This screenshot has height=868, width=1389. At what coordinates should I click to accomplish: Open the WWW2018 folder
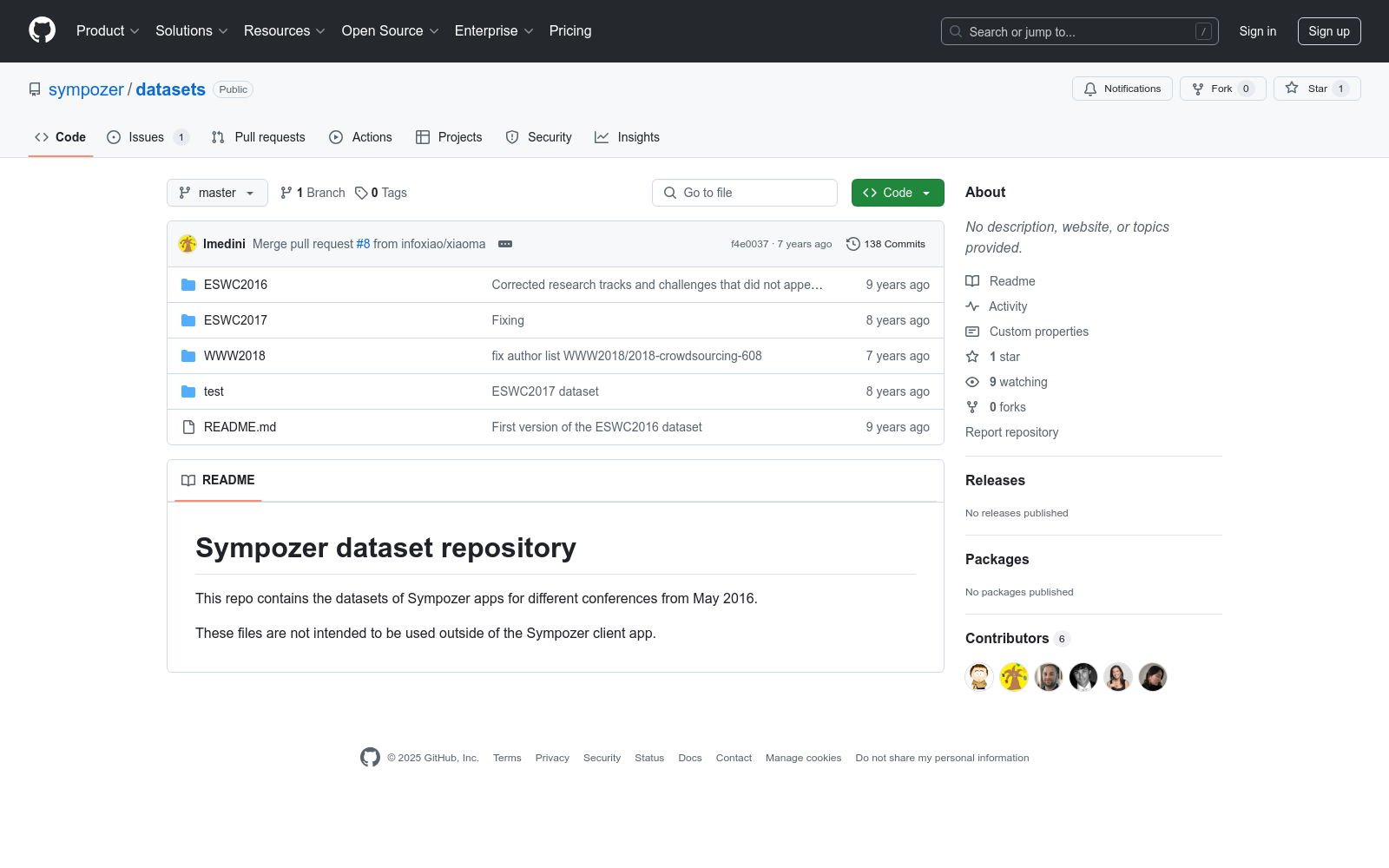(x=234, y=356)
